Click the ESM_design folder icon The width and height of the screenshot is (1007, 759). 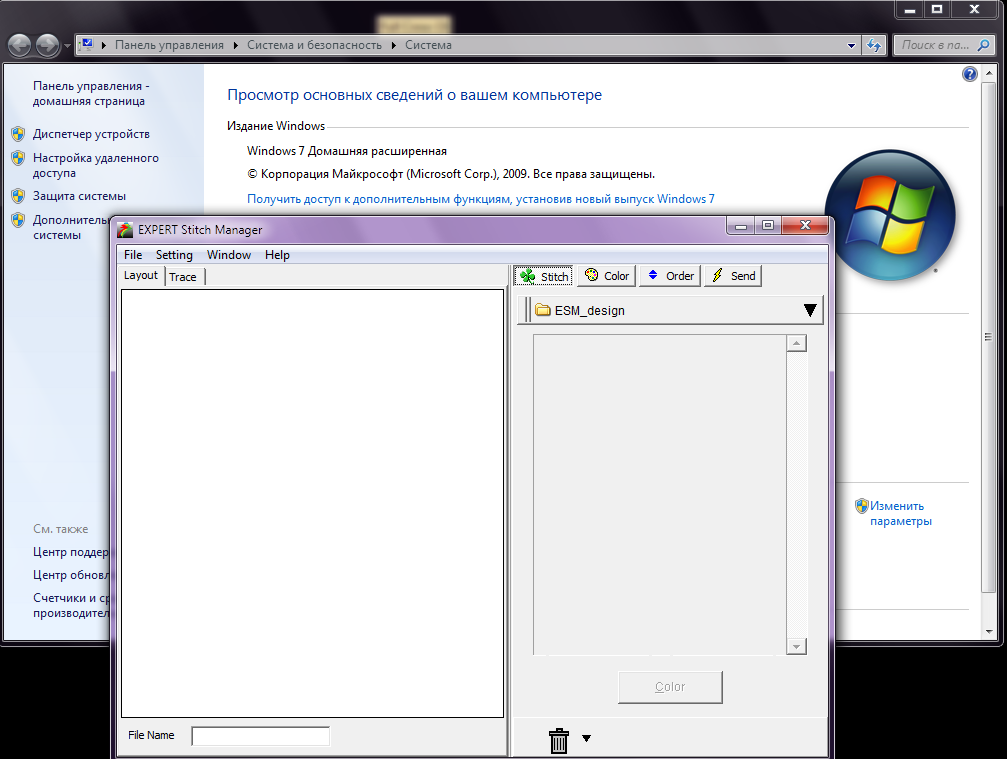pos(543,310)
